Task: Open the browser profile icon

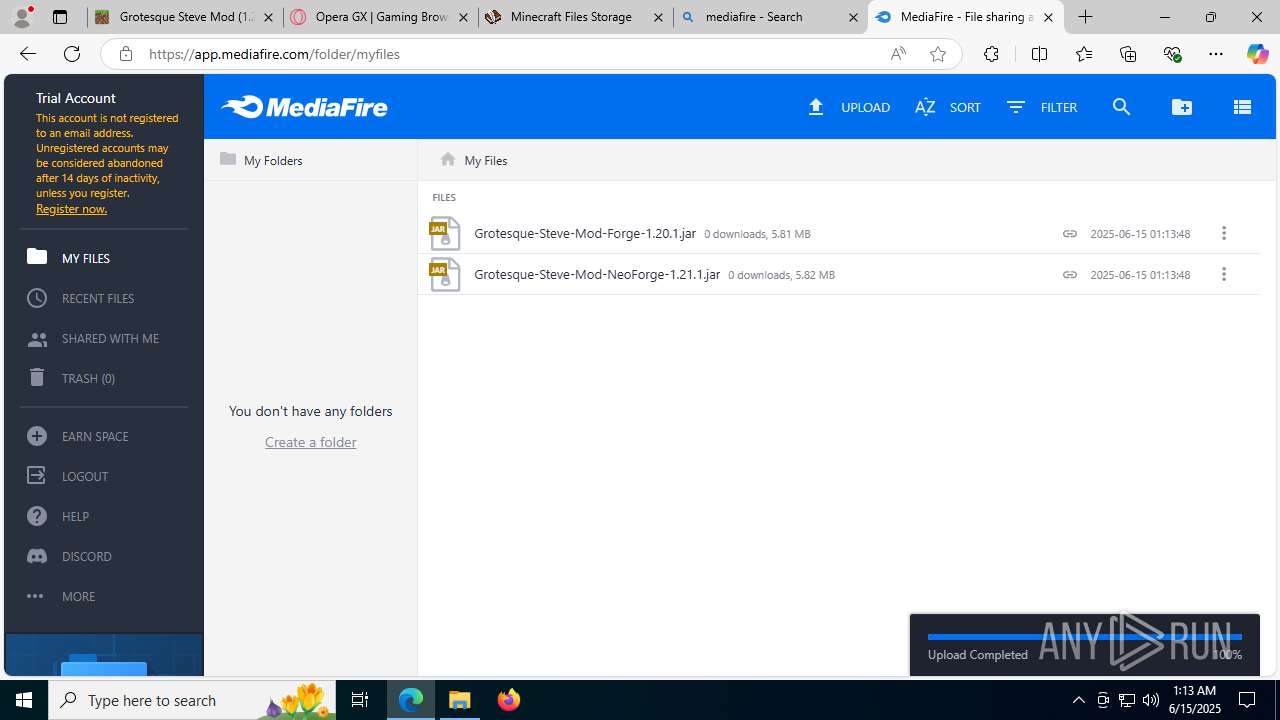Action: [x=23, y=17]
